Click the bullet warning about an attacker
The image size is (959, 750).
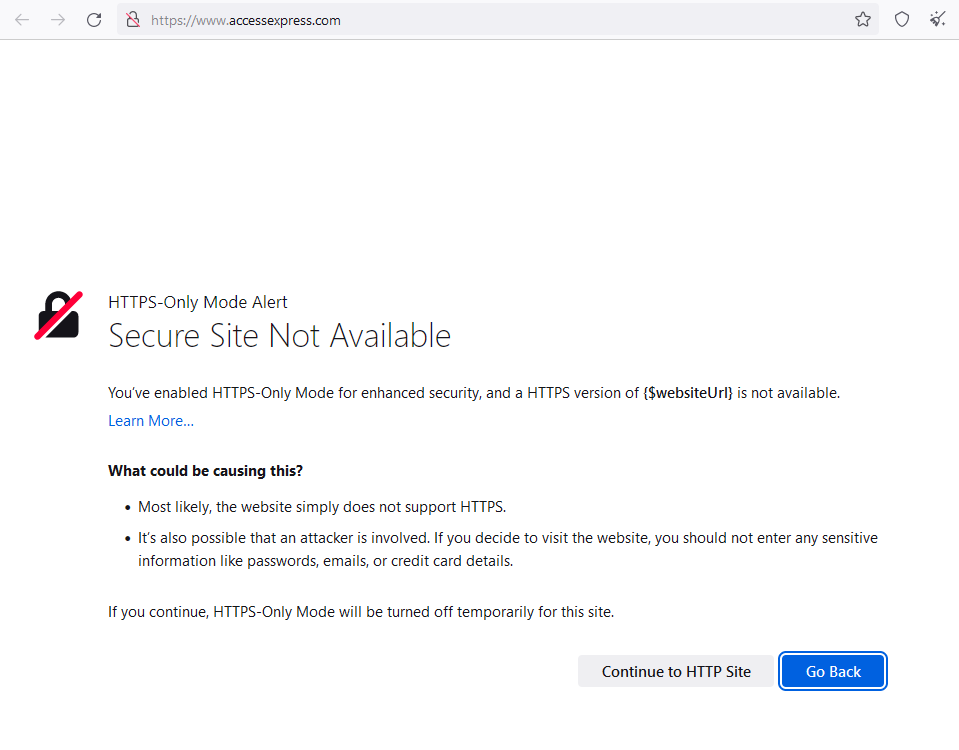coord(507,549)
